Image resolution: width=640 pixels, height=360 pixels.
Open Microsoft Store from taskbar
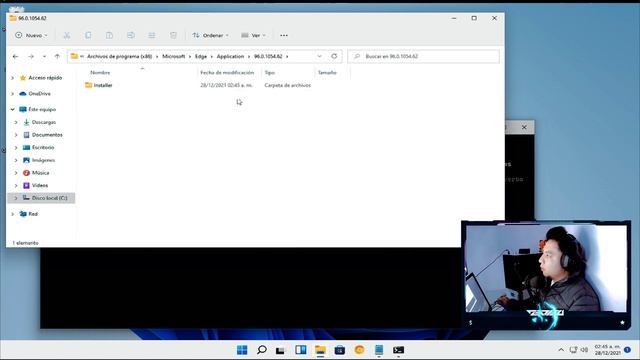tap(340, 350)
